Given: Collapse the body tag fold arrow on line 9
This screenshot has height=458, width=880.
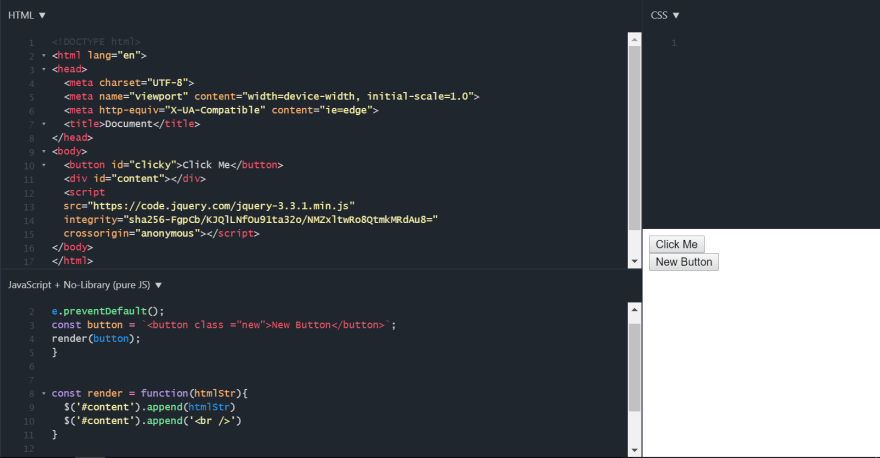Looking at the screenshot, I should coord(44,151).
